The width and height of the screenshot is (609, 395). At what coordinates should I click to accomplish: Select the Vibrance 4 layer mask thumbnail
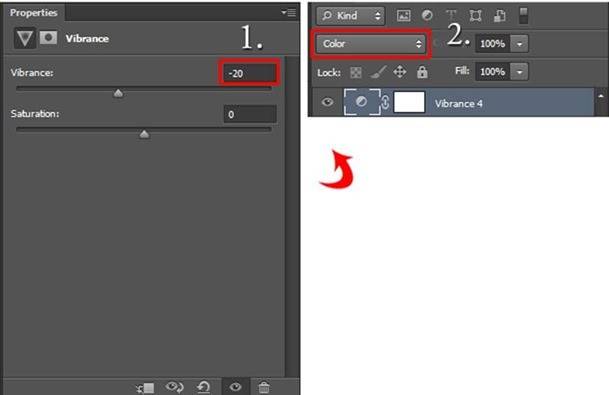[409, 102]
